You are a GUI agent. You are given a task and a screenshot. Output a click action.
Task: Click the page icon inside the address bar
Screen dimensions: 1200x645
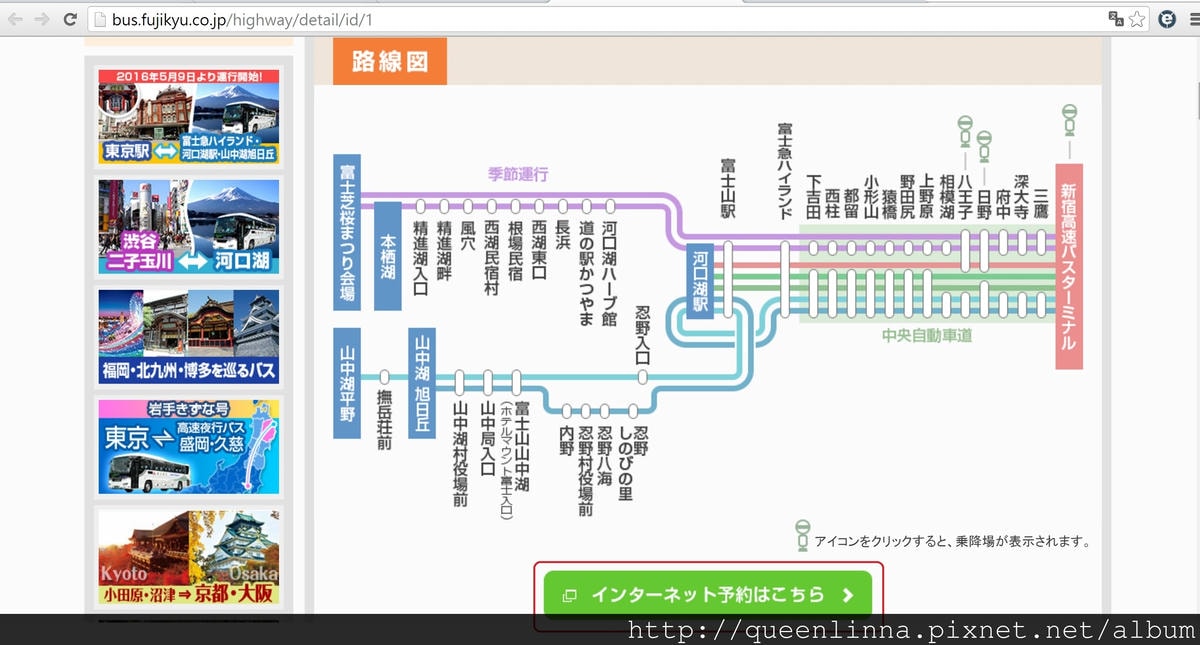tap(98, 18)
